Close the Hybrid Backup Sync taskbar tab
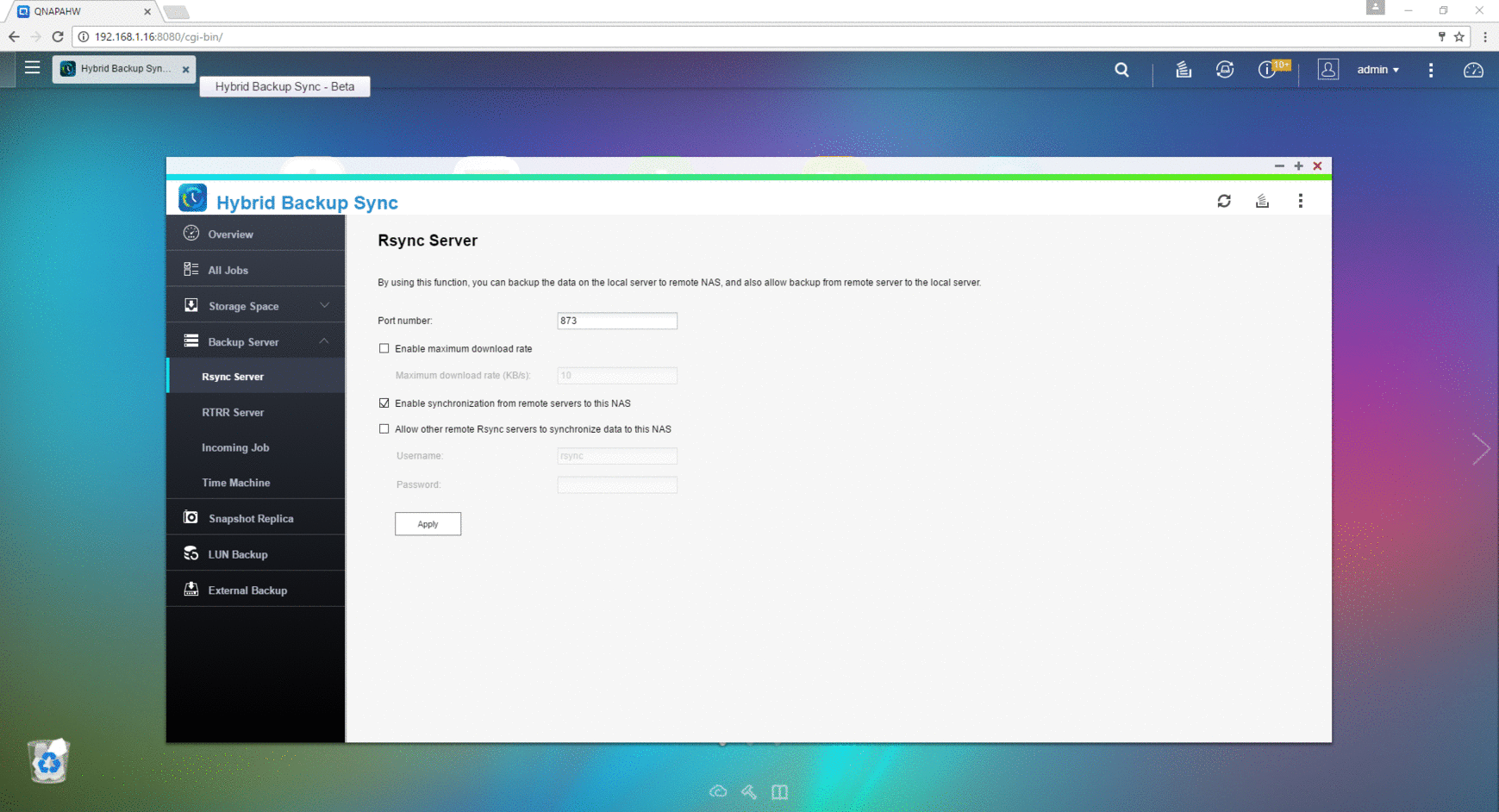 pos(185,70)
